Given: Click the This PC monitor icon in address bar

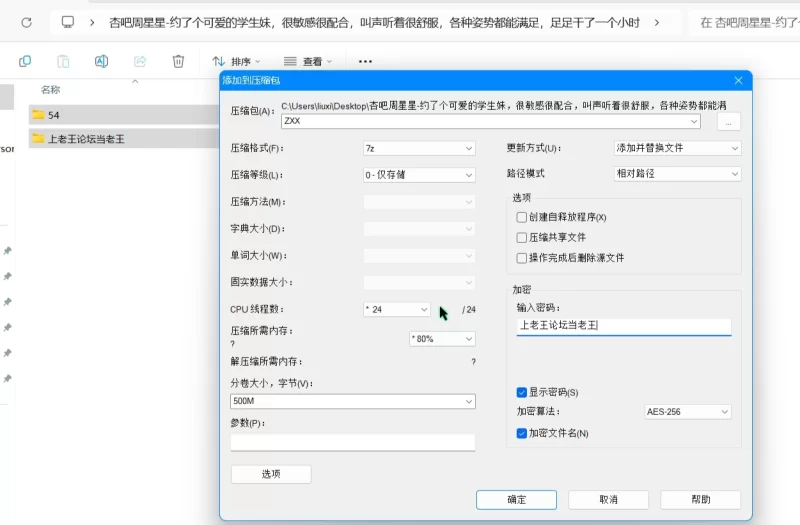Looking at the screenshot, I should point(67,22).
